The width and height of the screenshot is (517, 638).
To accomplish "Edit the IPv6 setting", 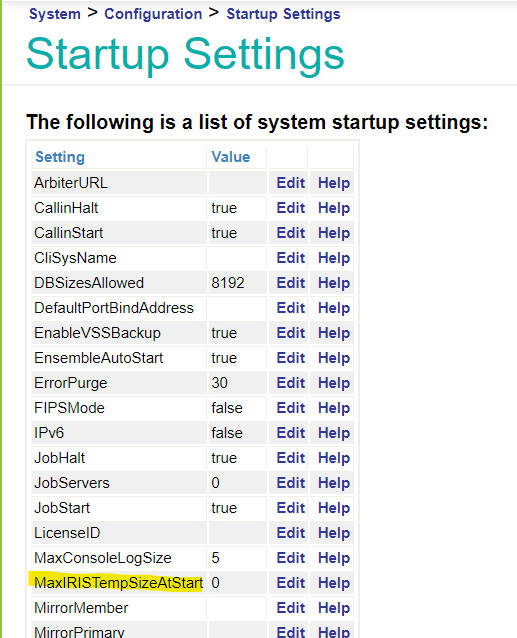I will [291, 433].
